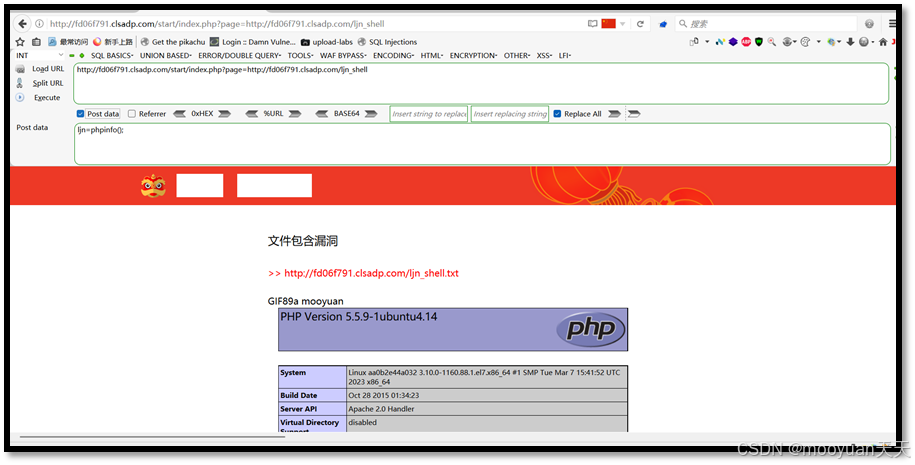Click the AdBlock Plus ABP icon

(x=746, y=42)
